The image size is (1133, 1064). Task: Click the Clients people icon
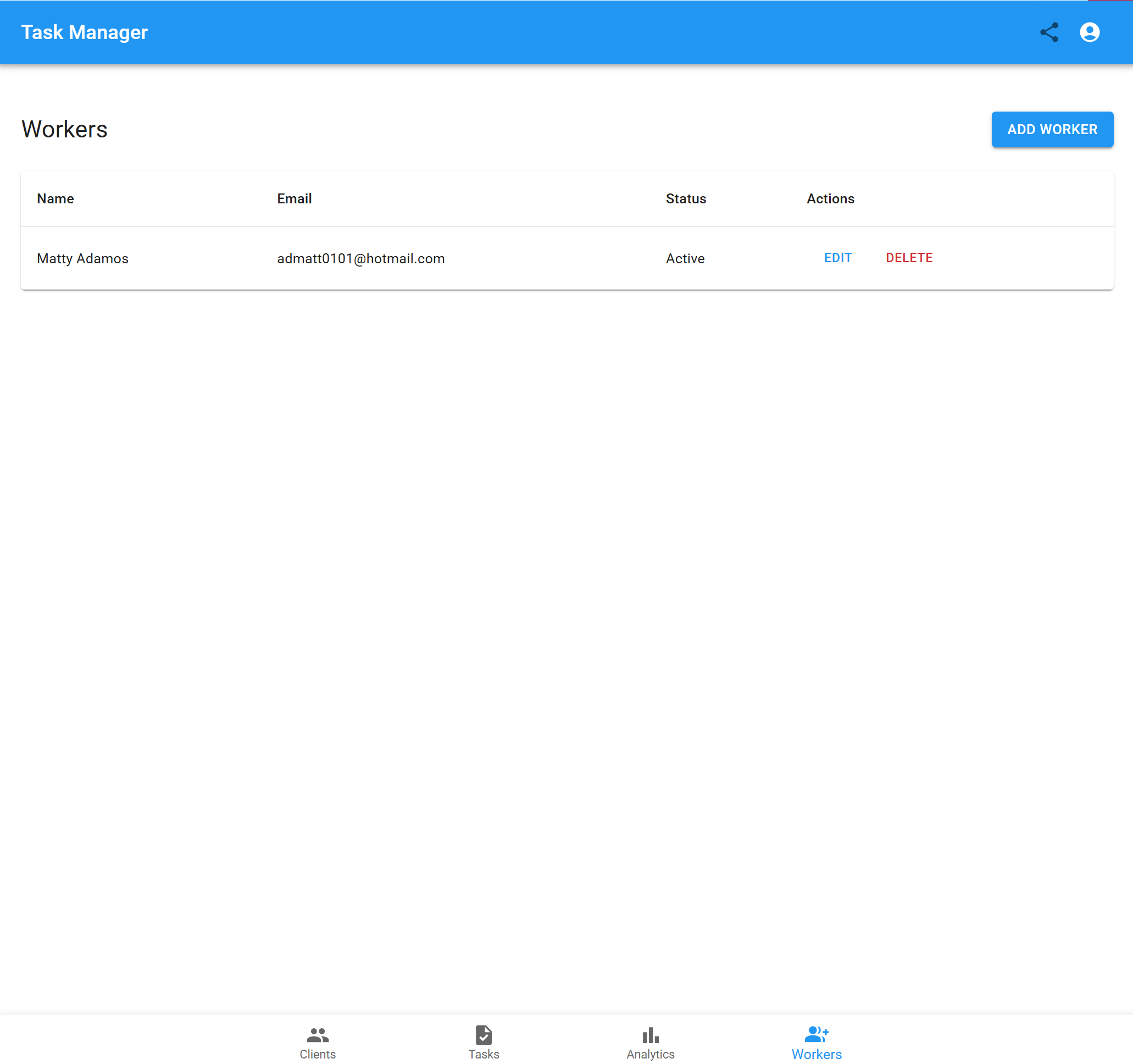318,1034
